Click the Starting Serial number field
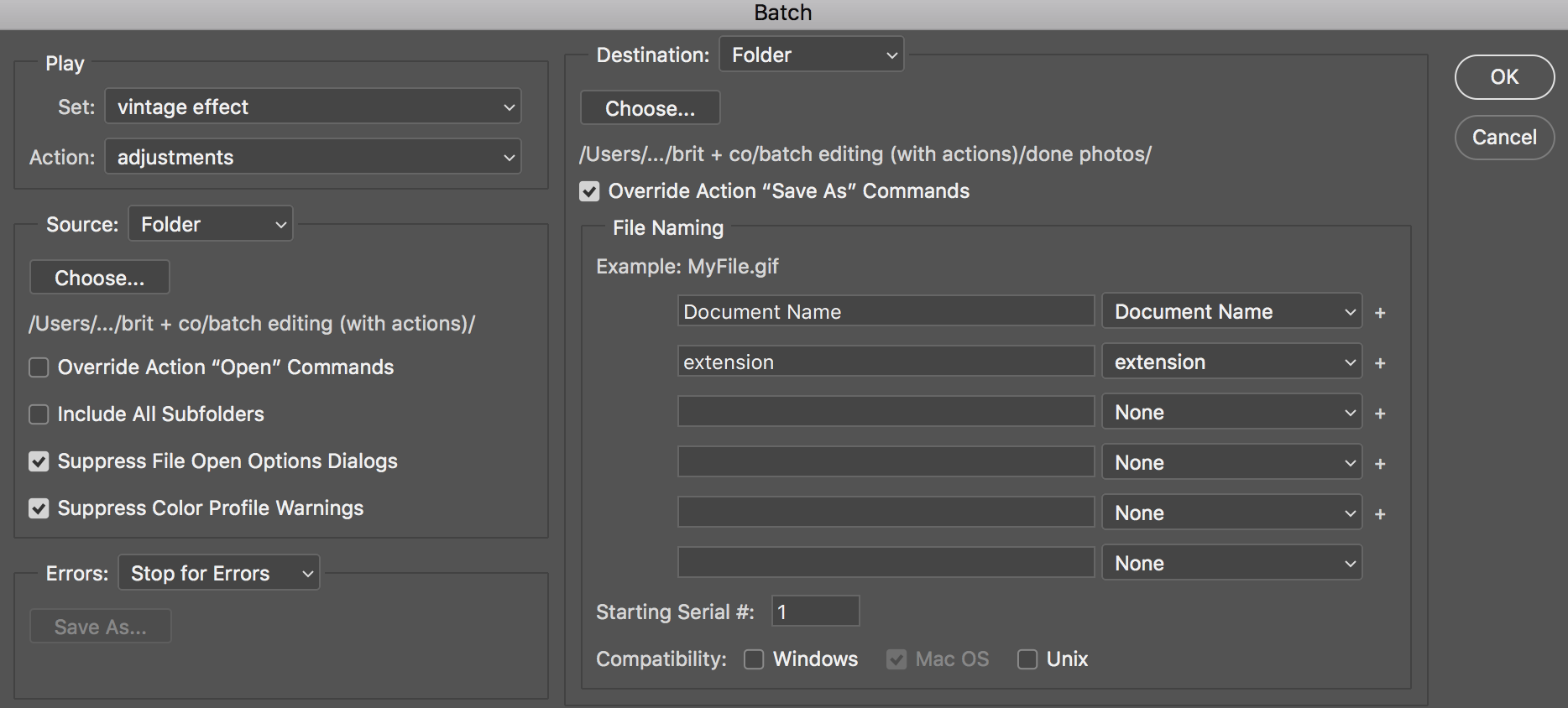 pos(816,612)
